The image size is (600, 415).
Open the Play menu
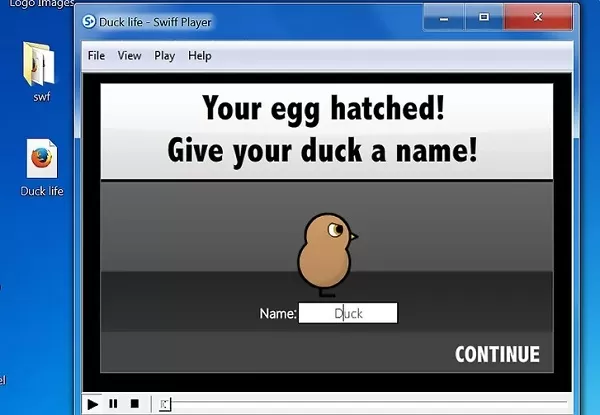[x=165, y=56]
